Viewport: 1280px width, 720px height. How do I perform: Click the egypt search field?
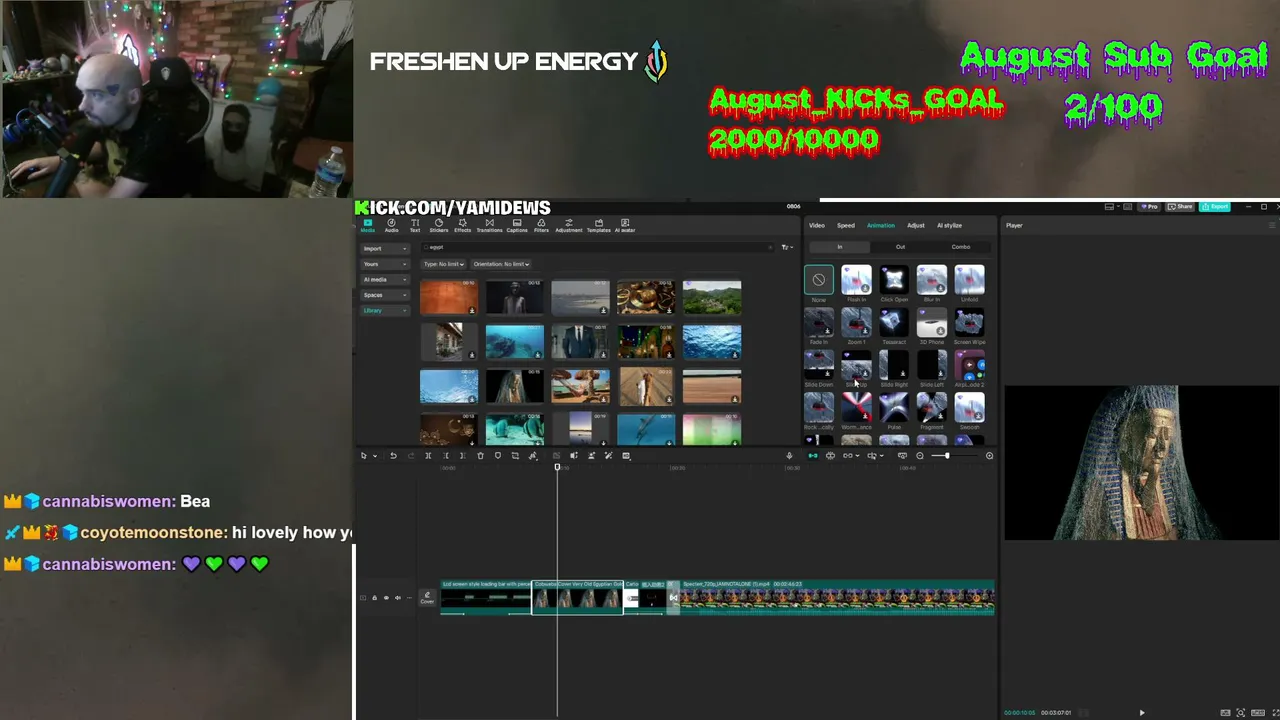(595, 247)
